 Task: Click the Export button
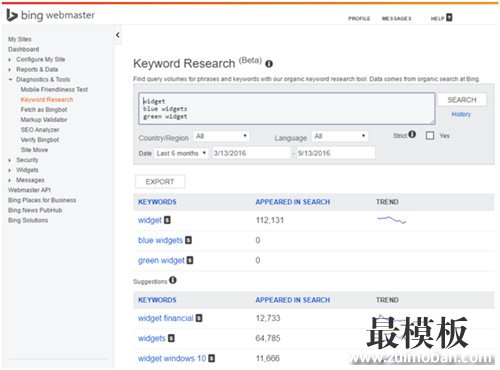(160, 182)
